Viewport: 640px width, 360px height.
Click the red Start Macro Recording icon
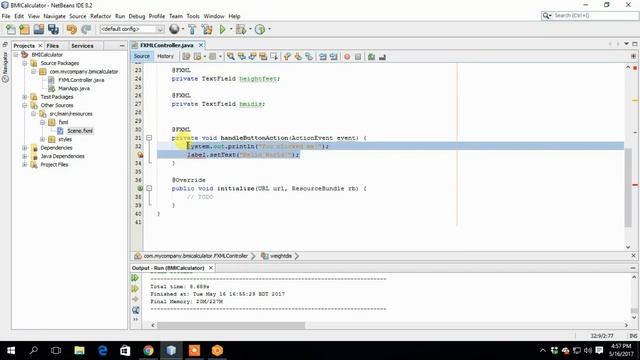347,57
